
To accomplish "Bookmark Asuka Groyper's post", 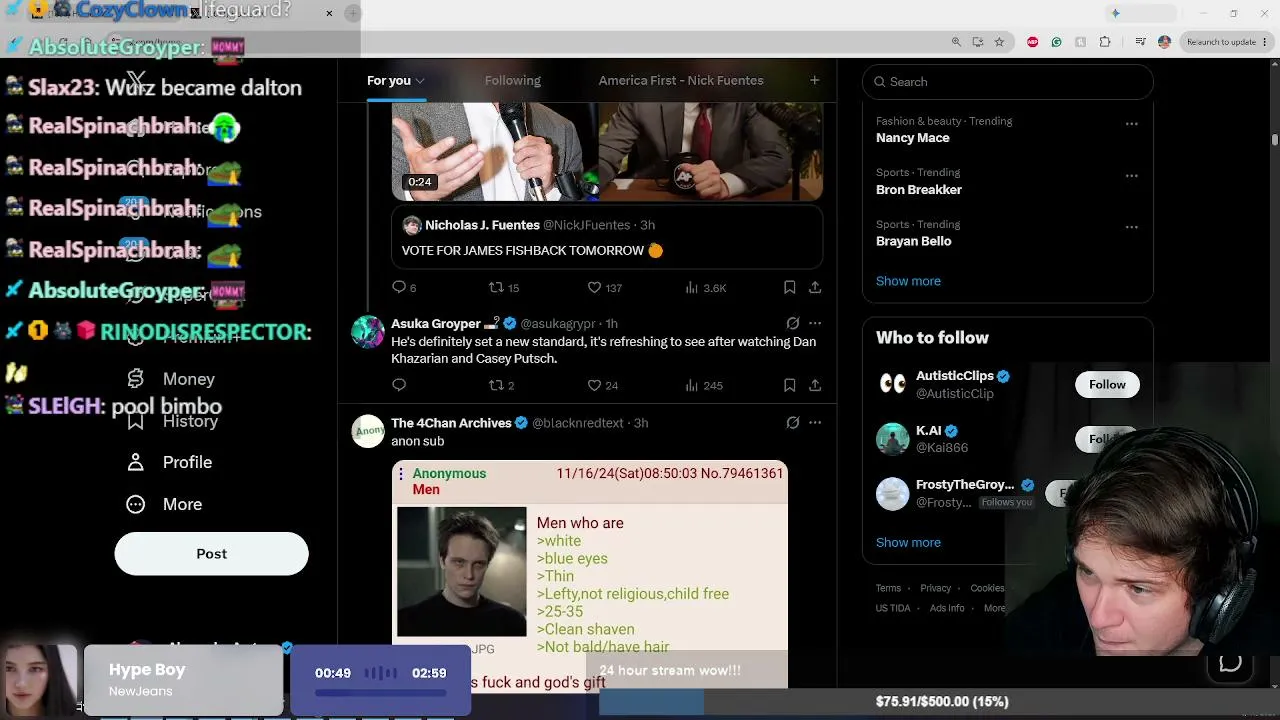I will click(x=789, y=385).
